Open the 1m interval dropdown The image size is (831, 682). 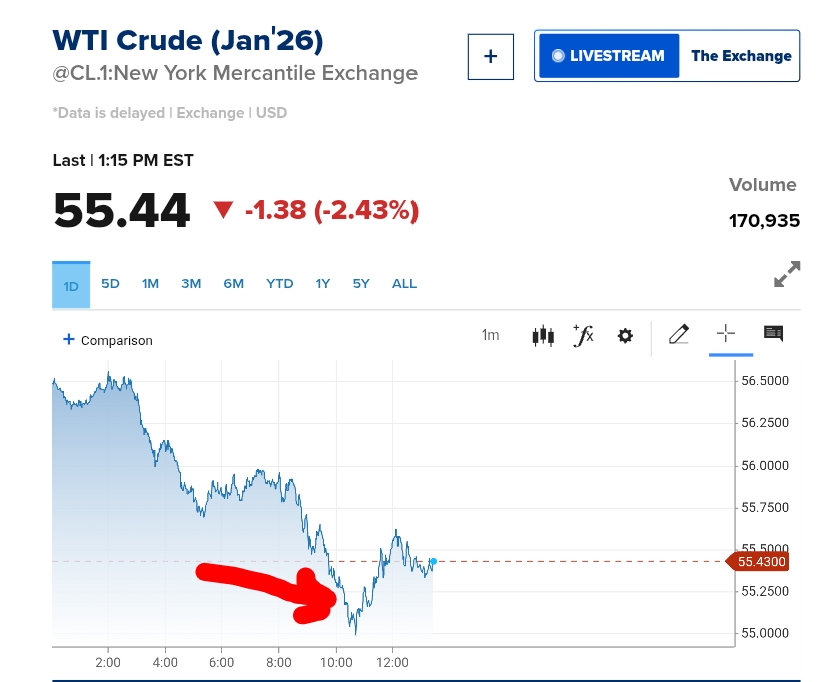pyautogui.click(x=490, y=336)
